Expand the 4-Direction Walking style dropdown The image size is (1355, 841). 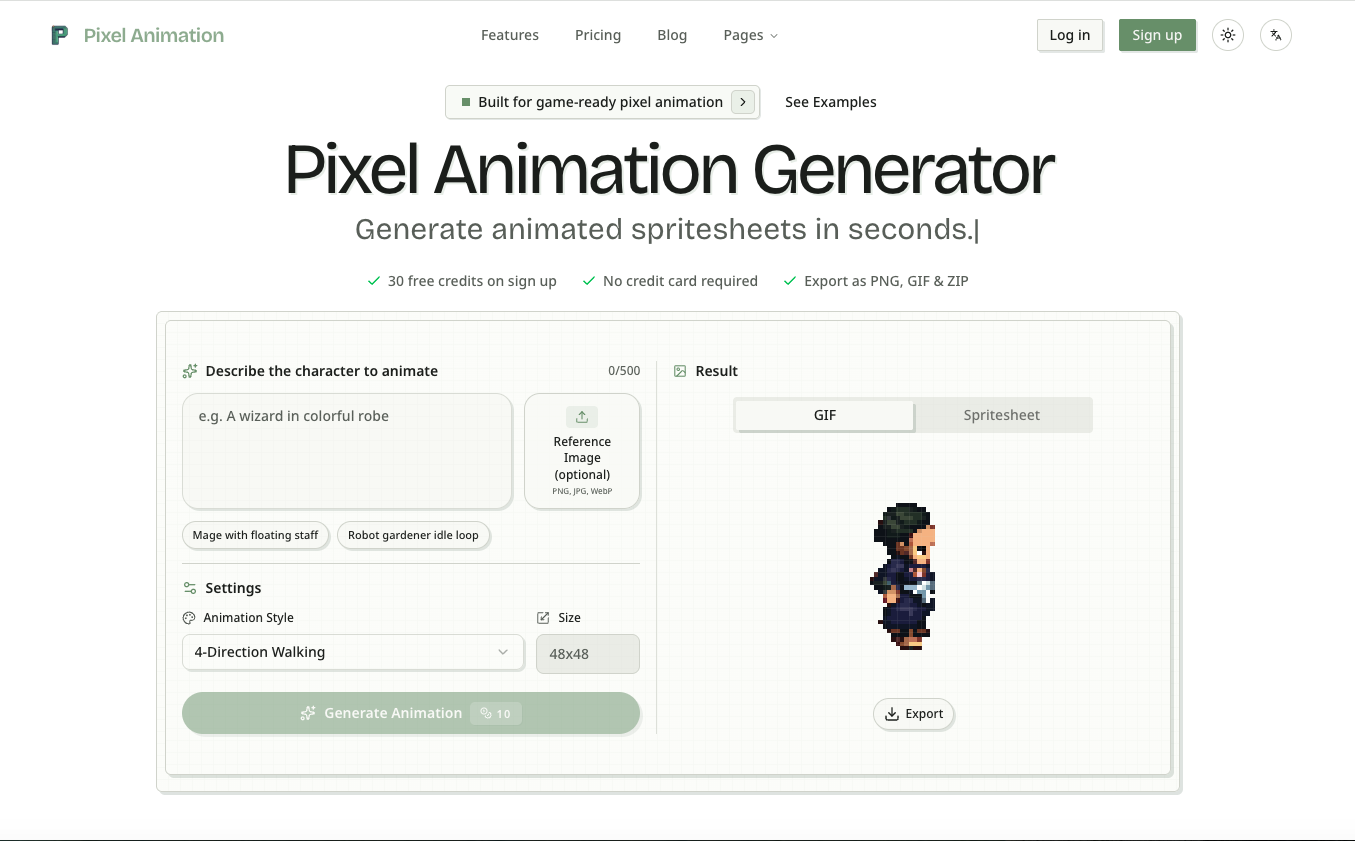point(353,652)
